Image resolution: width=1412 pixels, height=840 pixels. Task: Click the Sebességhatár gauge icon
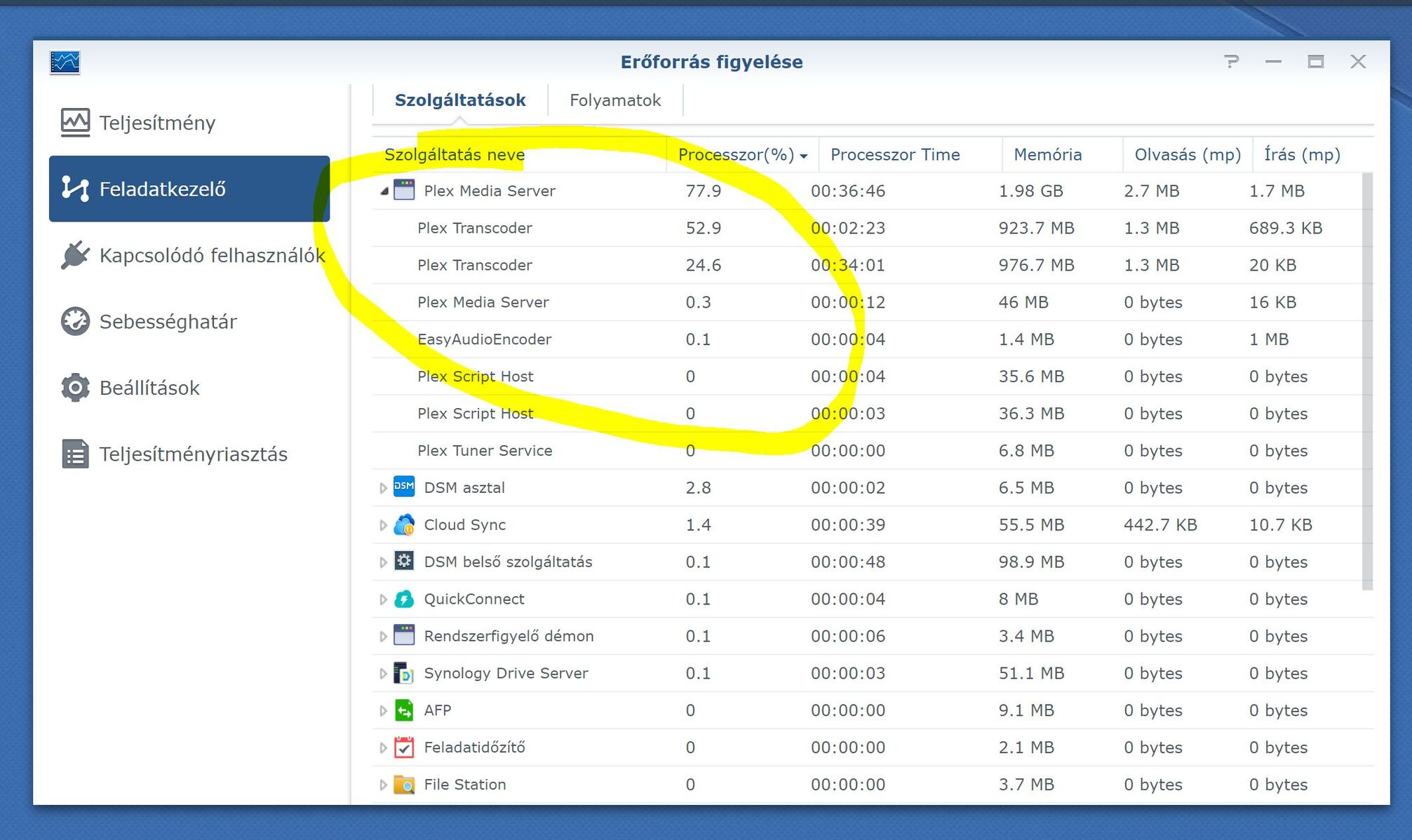pos(75,321)
